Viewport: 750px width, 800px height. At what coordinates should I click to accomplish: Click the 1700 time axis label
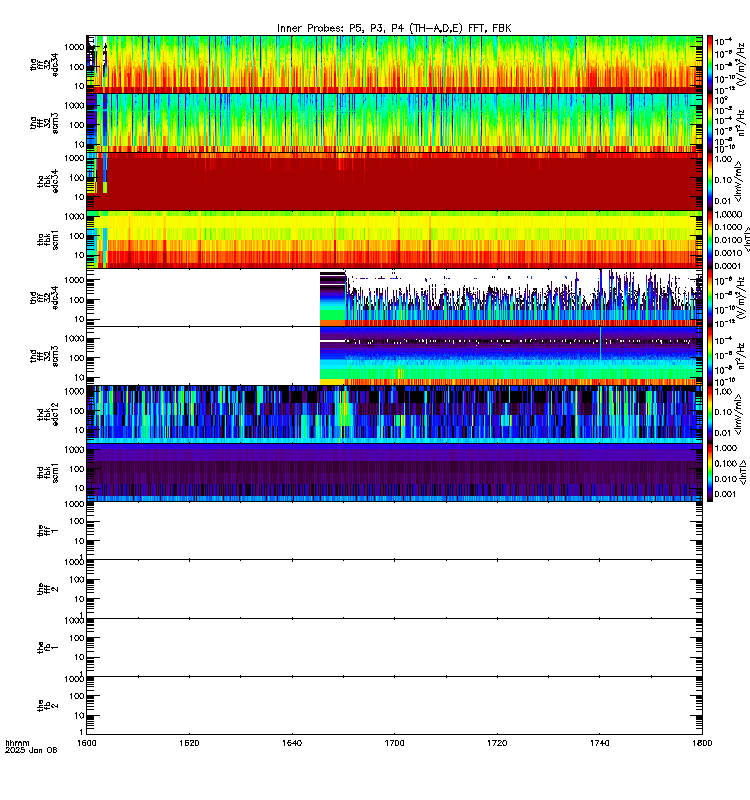[394, 743]
